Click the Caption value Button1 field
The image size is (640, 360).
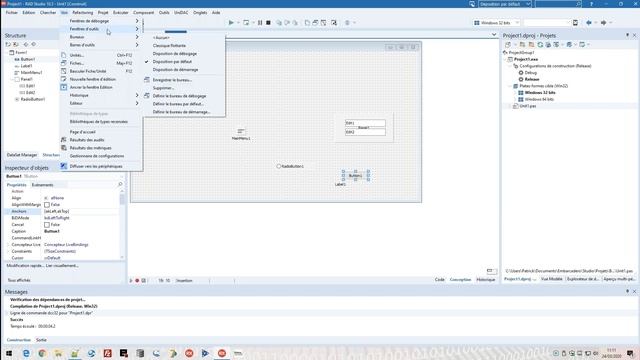click(81, 231)
